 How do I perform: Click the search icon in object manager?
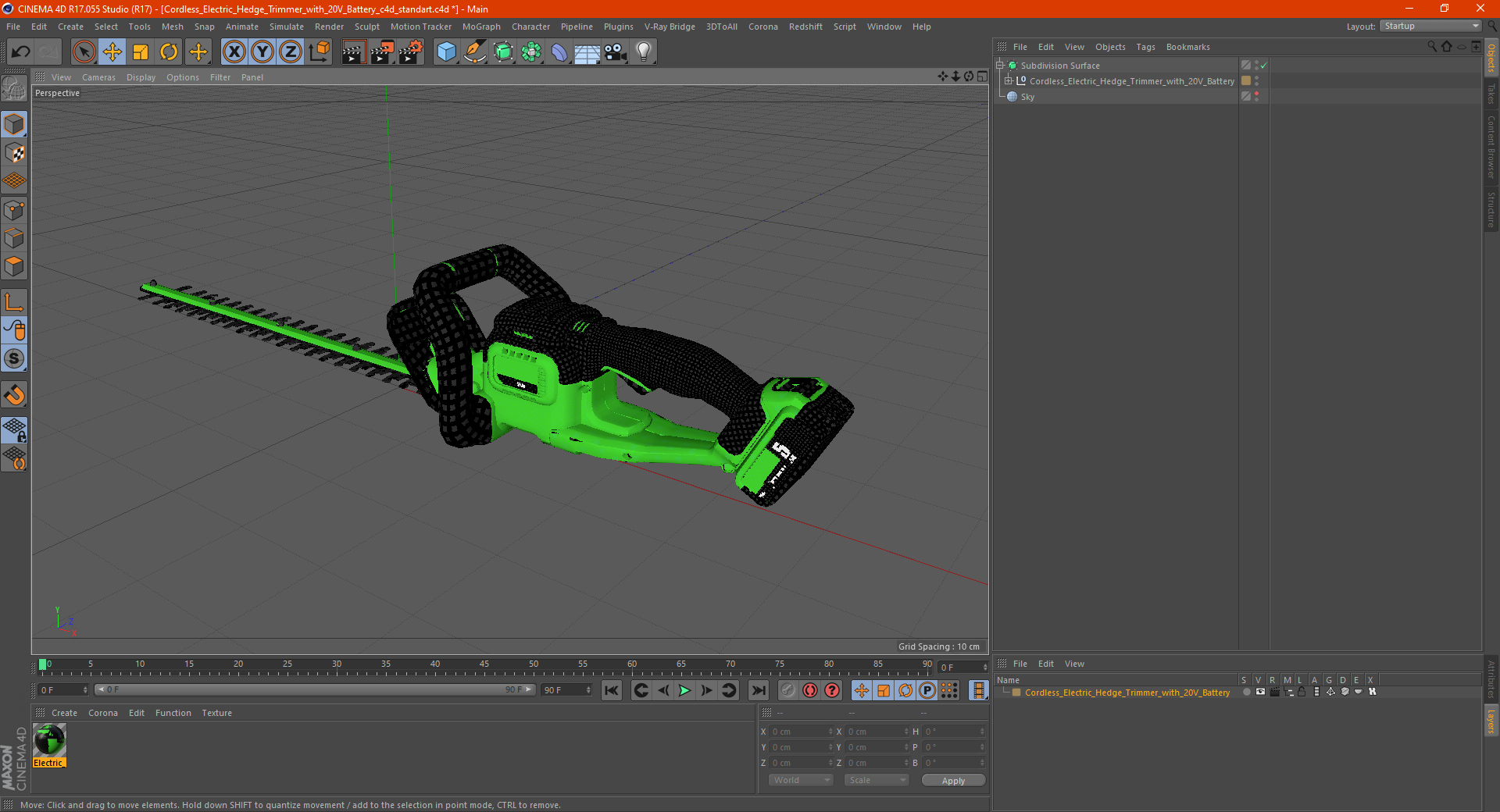pos(1432,47)
